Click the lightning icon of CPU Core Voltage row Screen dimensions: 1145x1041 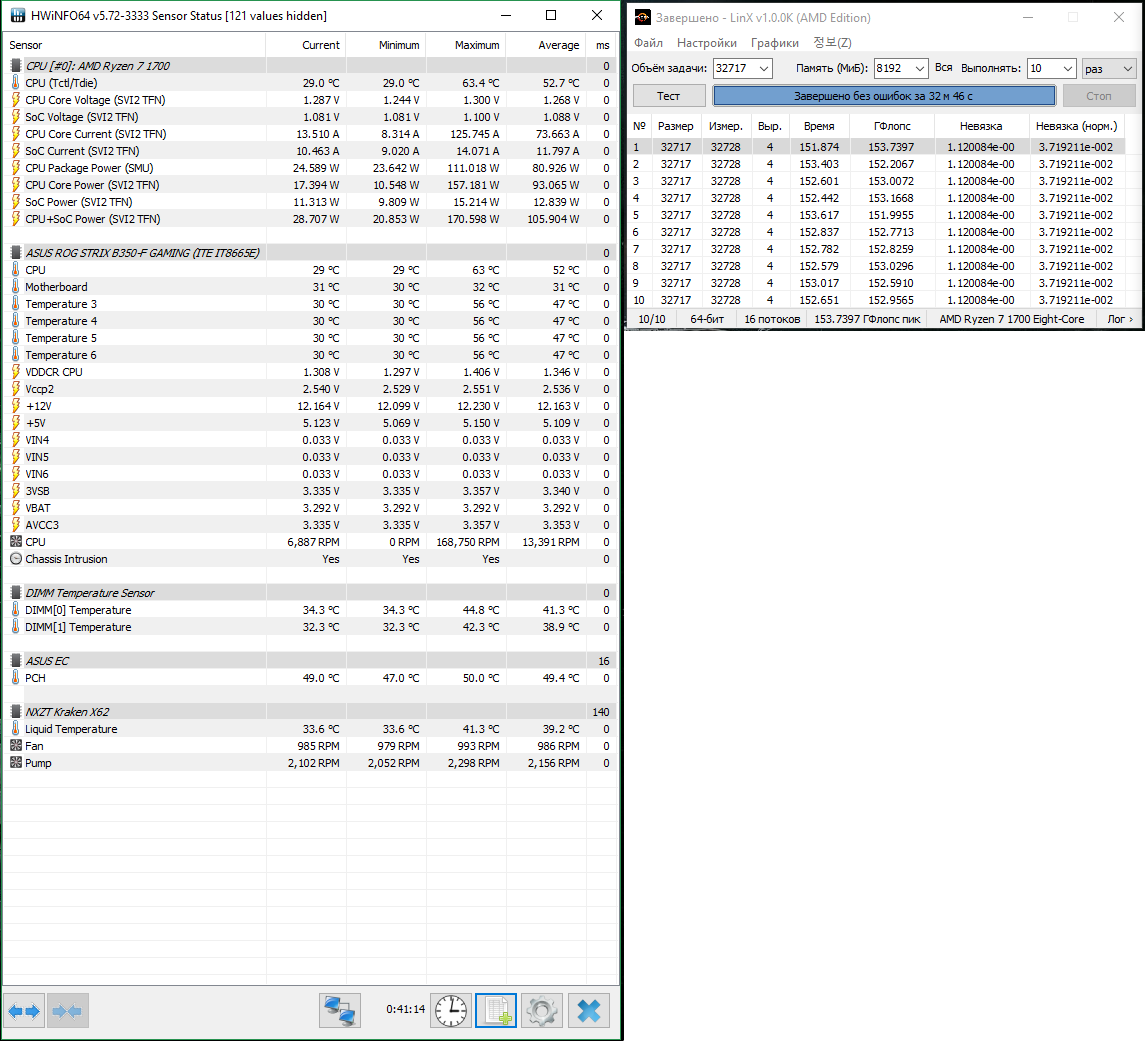tap(16, 100)
